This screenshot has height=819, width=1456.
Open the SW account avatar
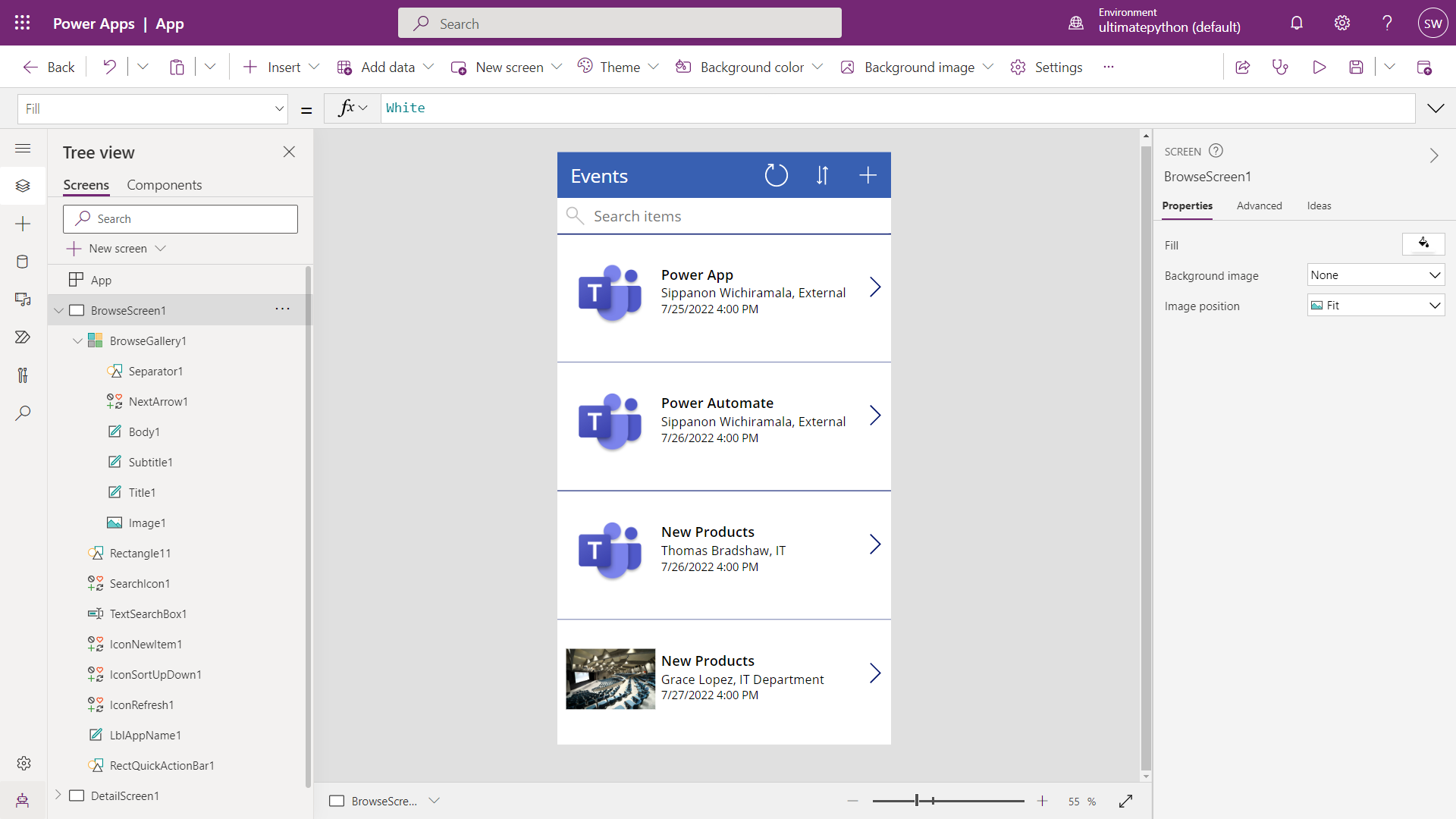coord(1432,23)
